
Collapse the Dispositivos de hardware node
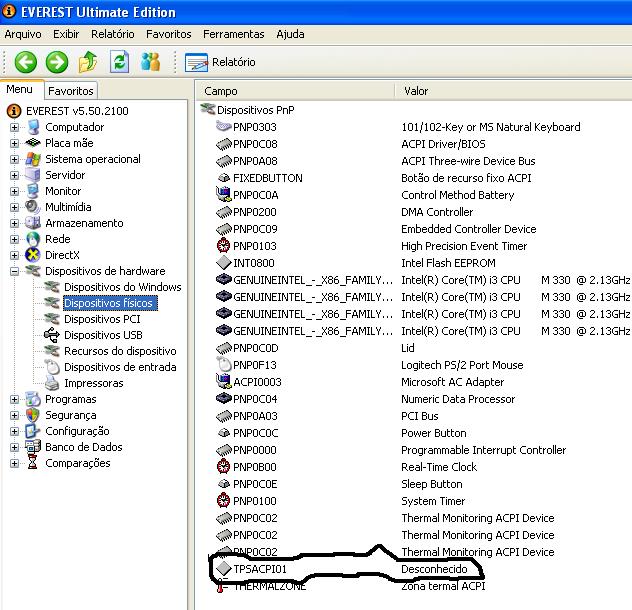[15, 271]
